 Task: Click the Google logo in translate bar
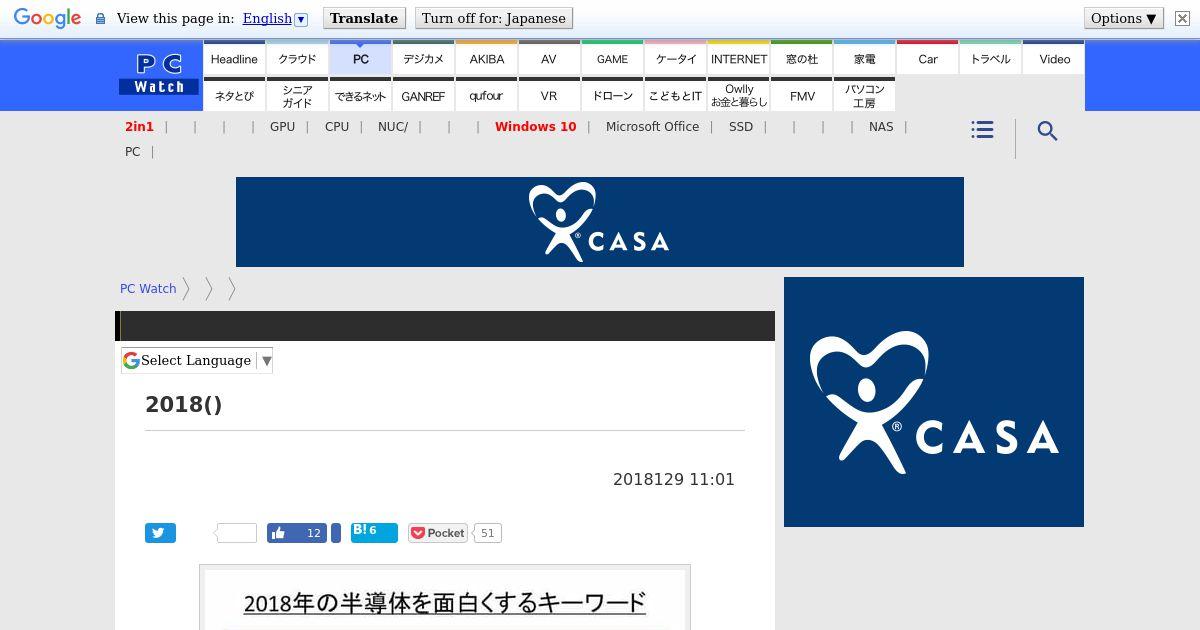47,19
